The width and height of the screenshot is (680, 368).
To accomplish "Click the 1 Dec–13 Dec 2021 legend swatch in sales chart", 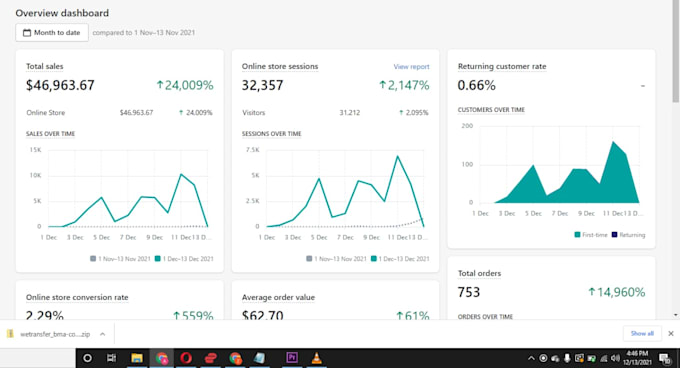I will click(158, 259).
